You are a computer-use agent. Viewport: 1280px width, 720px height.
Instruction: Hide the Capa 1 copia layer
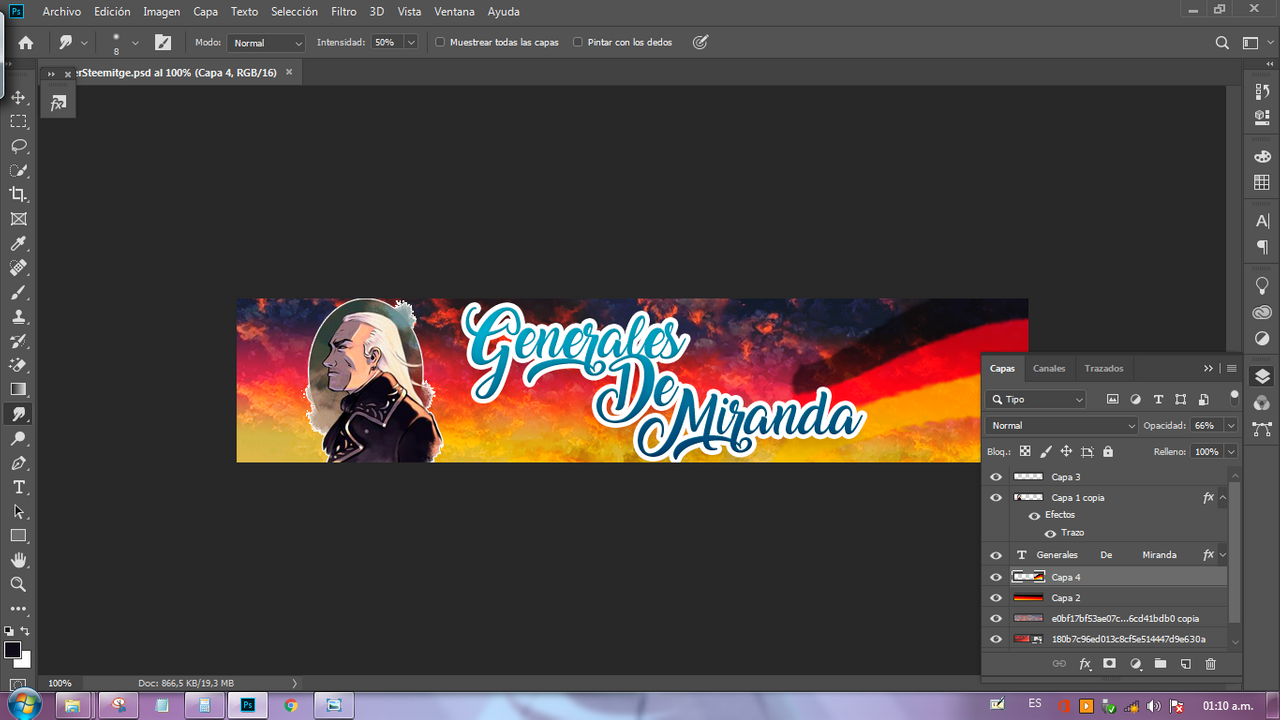tap(996, 497)
